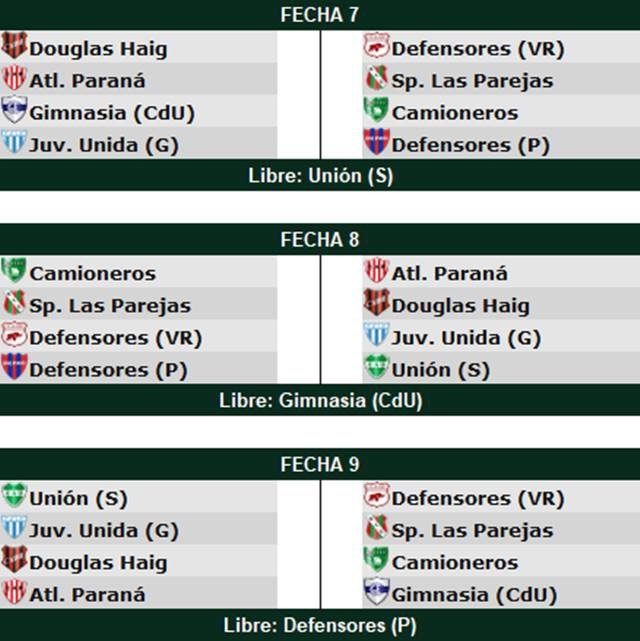Viewport: 640px width, 641px height.
Task: Select the Camioneros crest in Fecha 7
Action: click(x=376, y=111)
